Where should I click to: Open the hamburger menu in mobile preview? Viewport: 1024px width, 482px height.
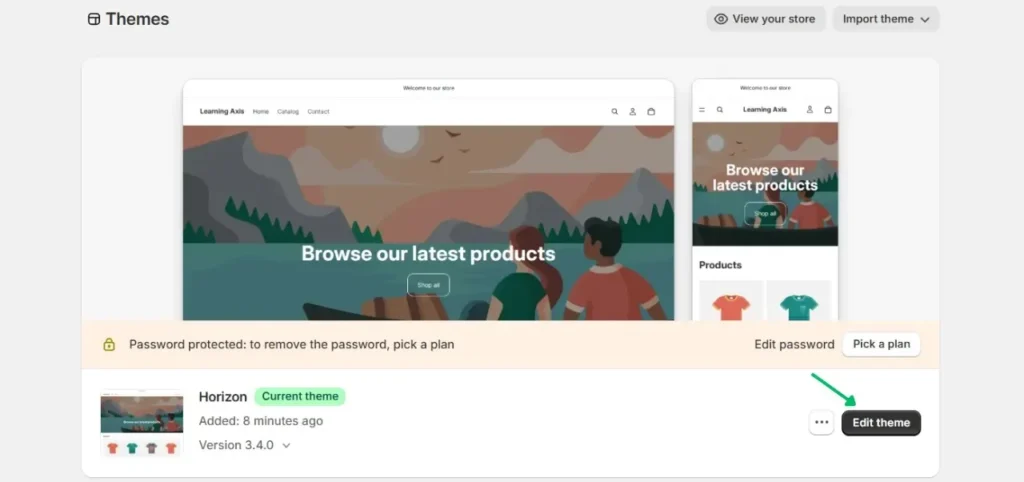(x=702, y=110)
